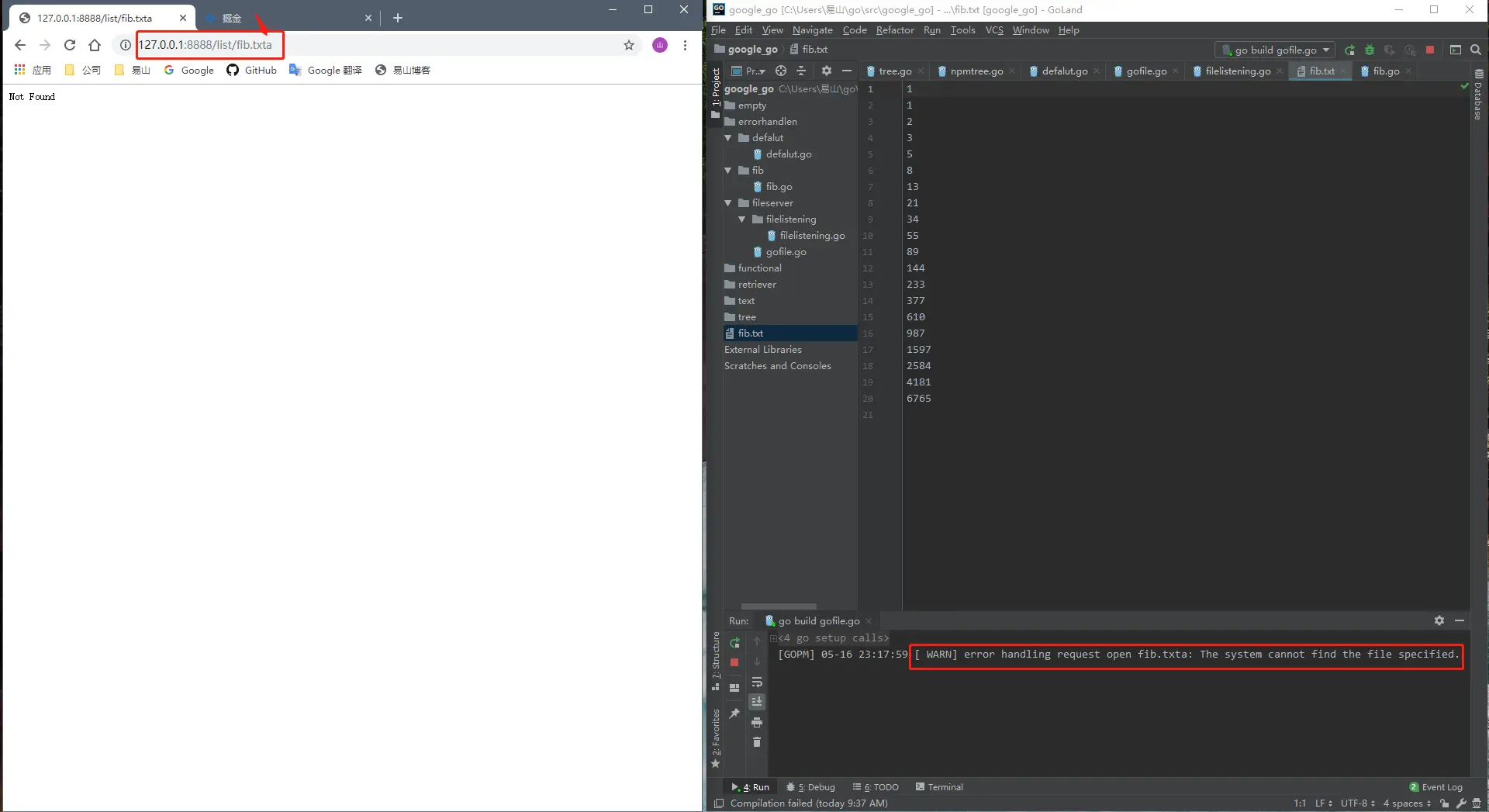Toggle soft-wrap in Run console

click(757, 682)
